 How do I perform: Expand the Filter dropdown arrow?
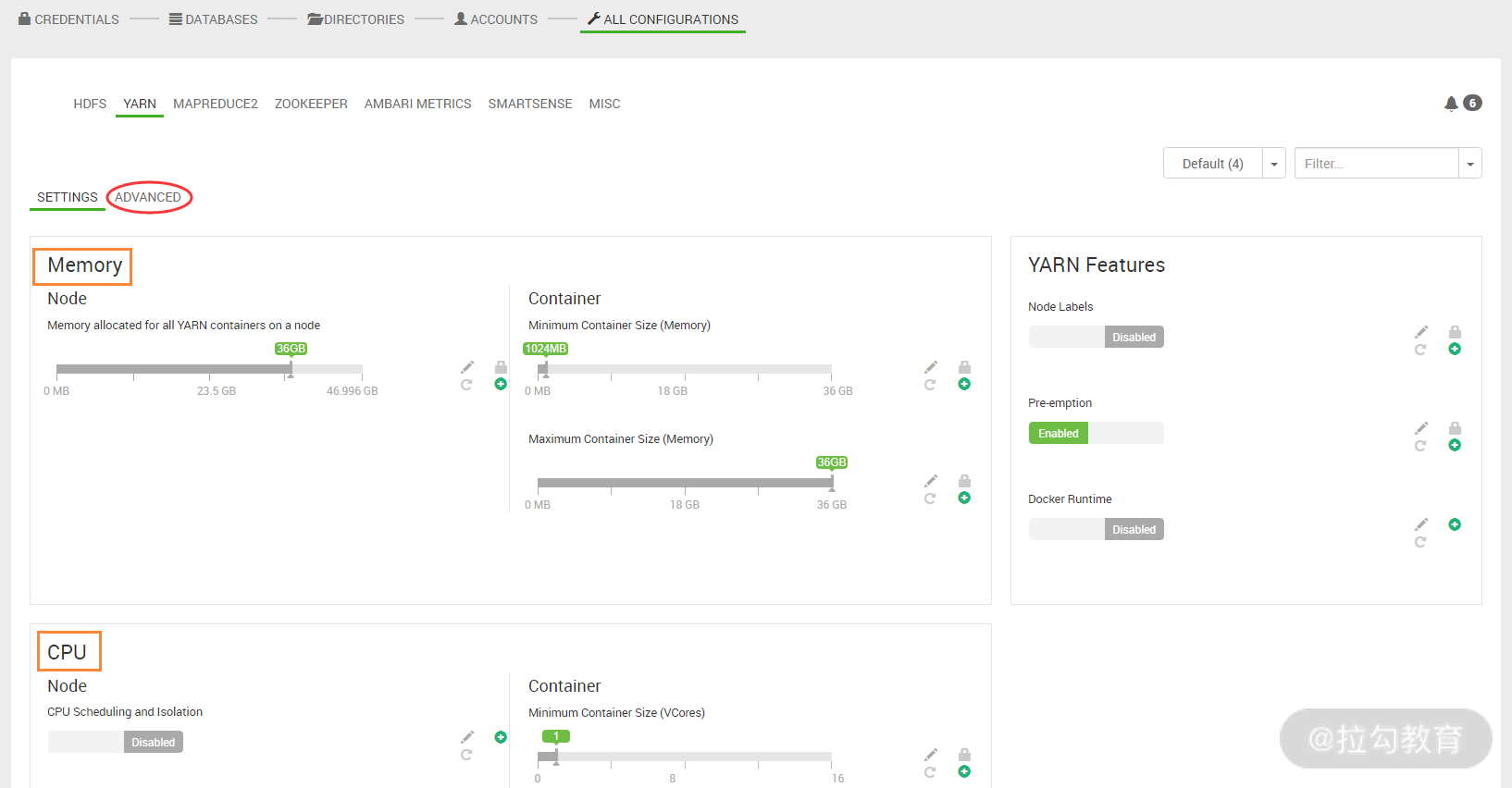pyautogui.click(x=1470, y=164)
